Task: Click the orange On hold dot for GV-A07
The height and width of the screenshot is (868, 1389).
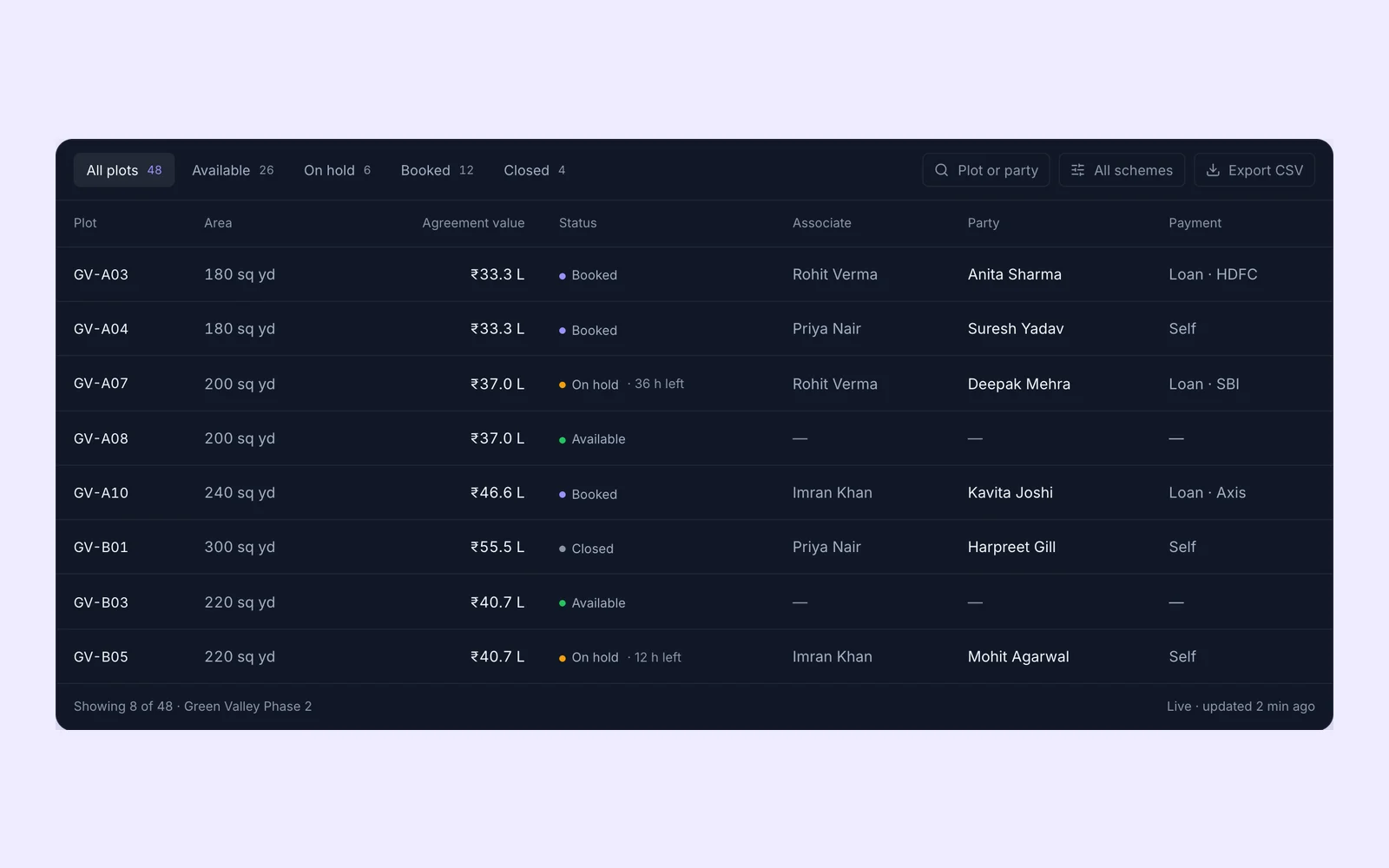Action: click(x=563, y=385)
